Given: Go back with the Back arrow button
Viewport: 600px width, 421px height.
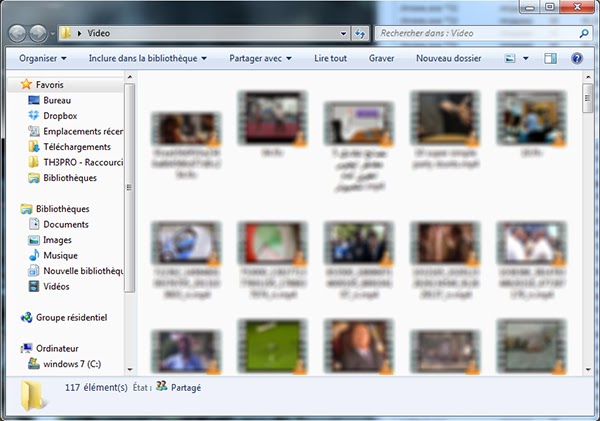Looking at the screenshot, I should point(17,34).
